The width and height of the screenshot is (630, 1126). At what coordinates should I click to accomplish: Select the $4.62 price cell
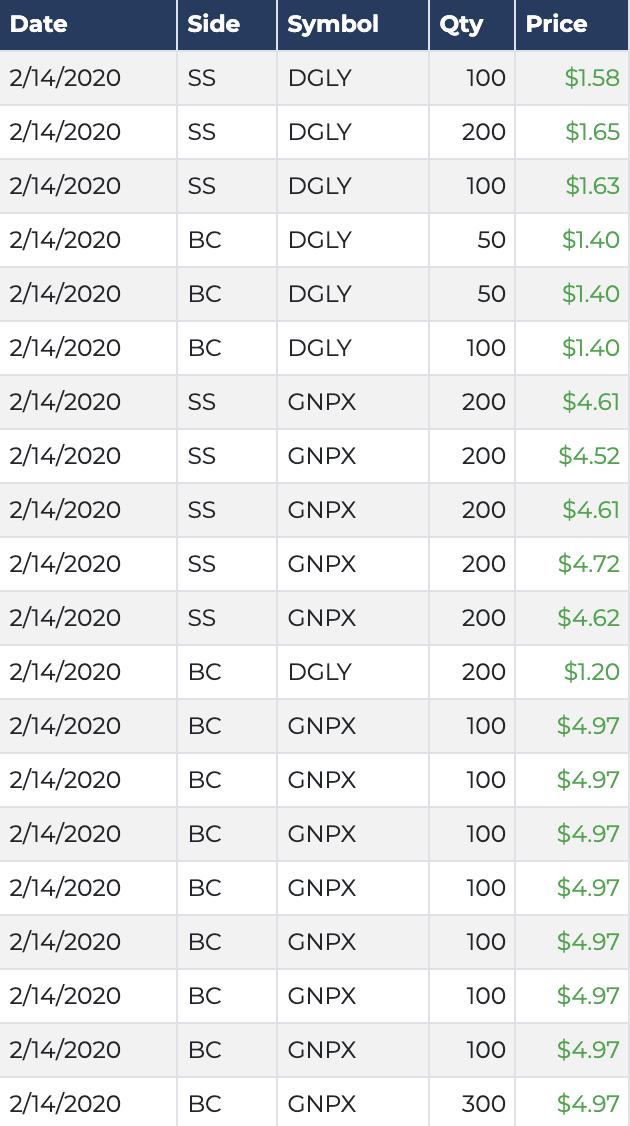[x=589, y=618]
